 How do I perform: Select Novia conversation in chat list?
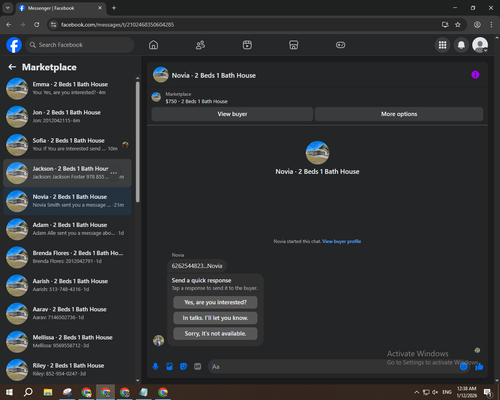pos(68,201)
